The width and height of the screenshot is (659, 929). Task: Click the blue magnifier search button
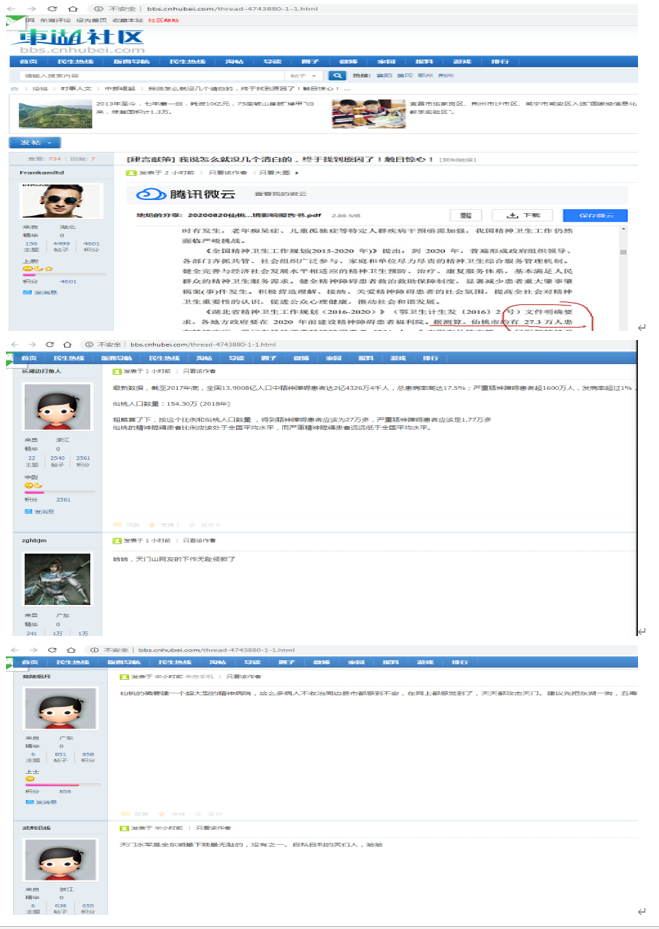(x=337, y=76)
